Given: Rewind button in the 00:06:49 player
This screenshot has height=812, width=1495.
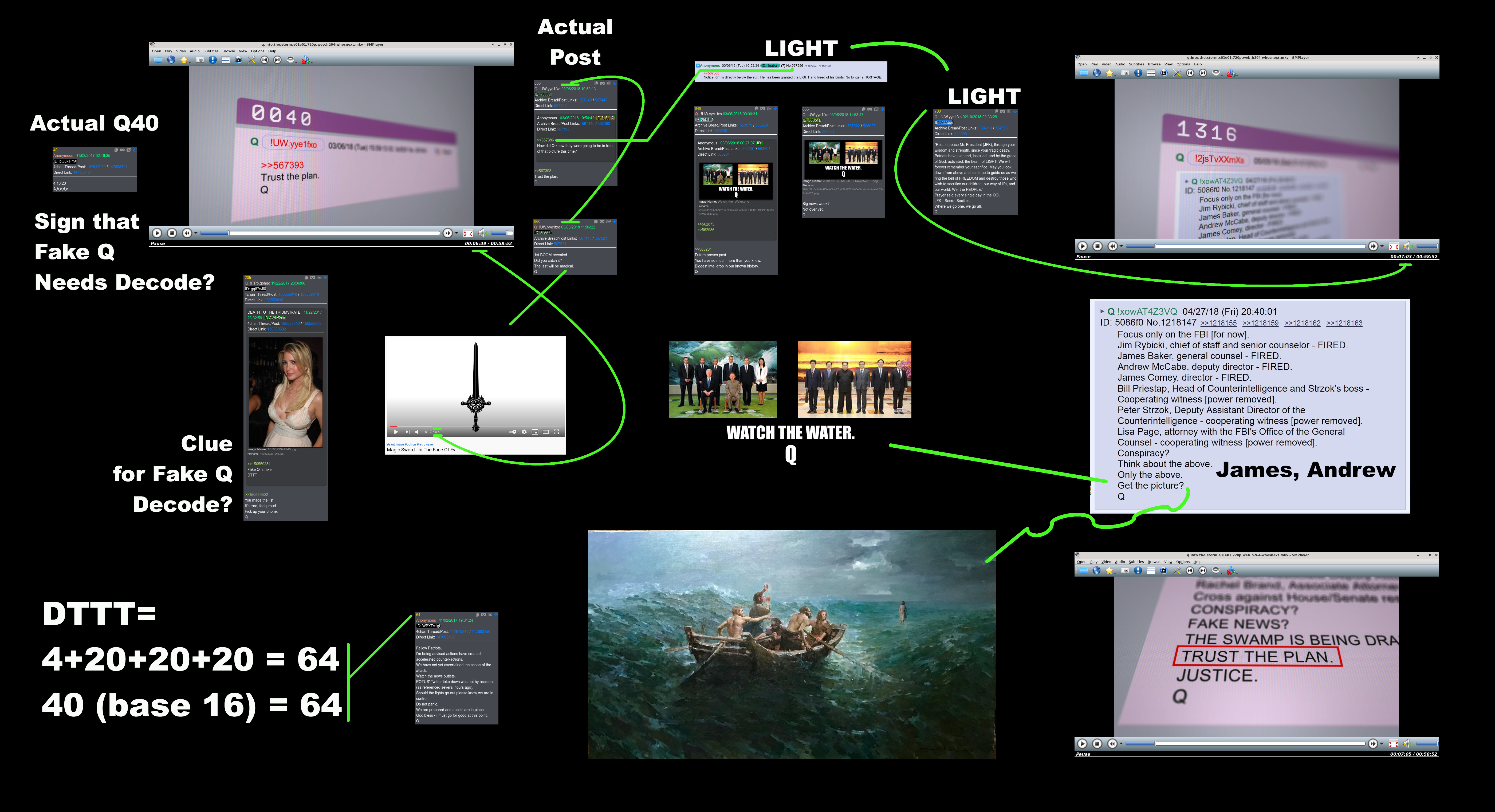Looking at the screenshot, I should tap(187, 233).
